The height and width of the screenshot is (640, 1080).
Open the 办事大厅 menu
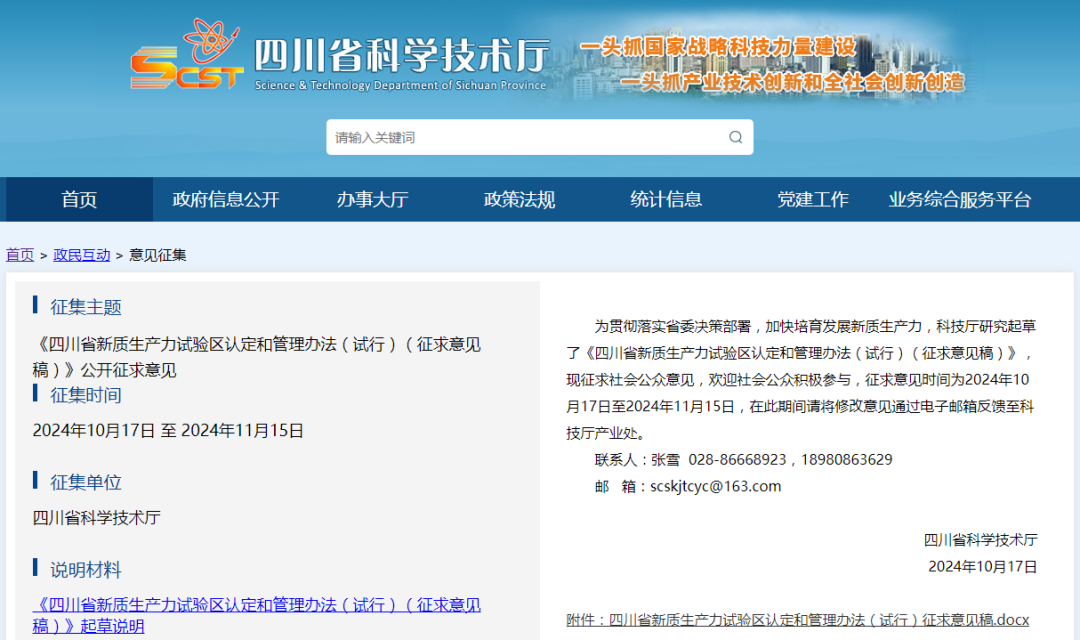[x=372, y=199]
